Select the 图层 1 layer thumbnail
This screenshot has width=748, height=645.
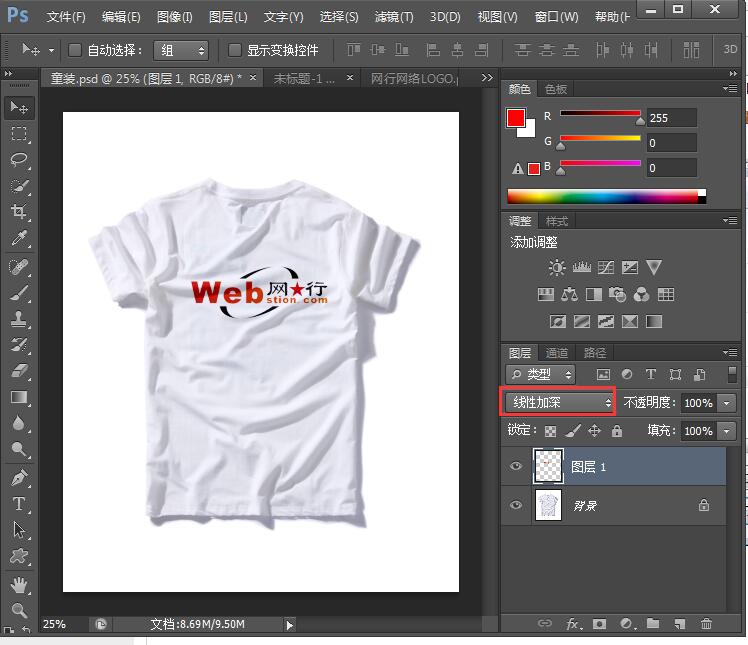(x=548, y=466)
